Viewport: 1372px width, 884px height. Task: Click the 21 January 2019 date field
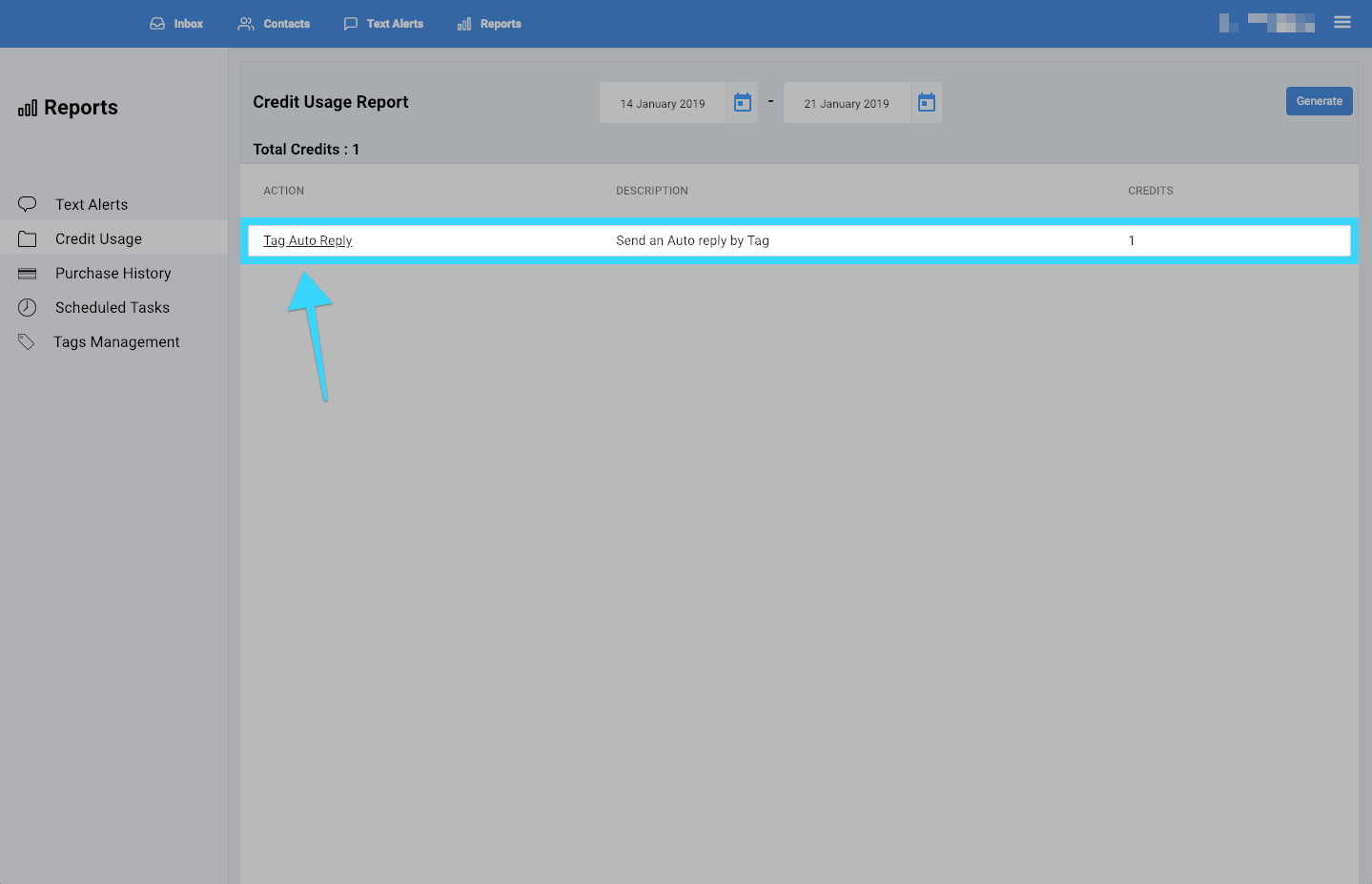847,103
